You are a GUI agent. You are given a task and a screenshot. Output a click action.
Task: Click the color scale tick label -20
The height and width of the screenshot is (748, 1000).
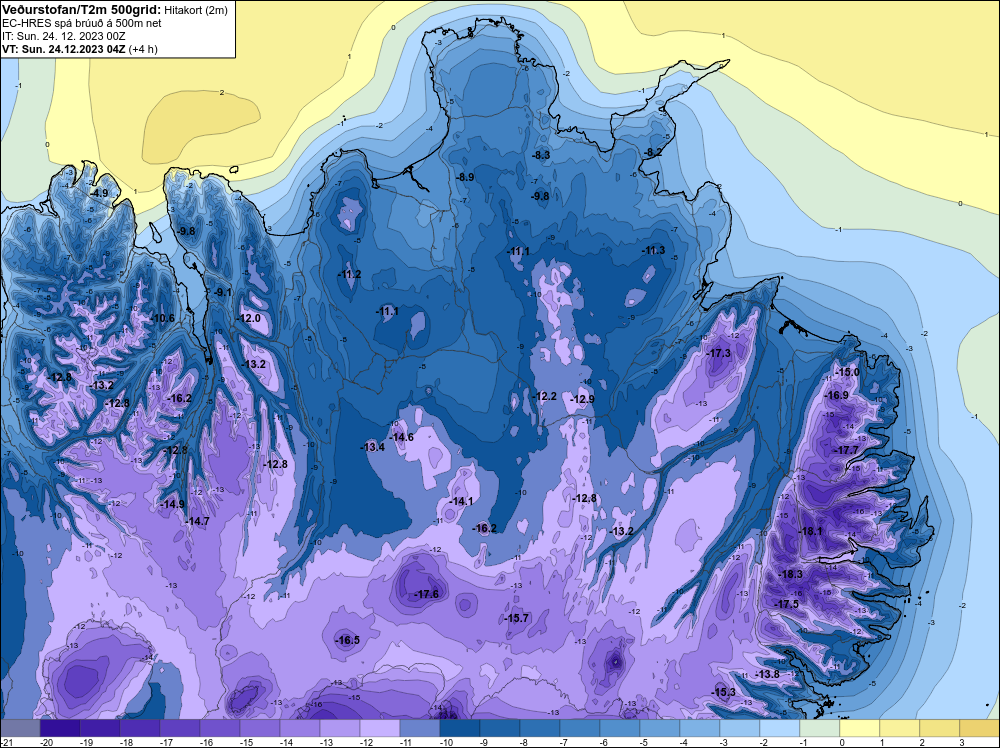tap(45, 742)
